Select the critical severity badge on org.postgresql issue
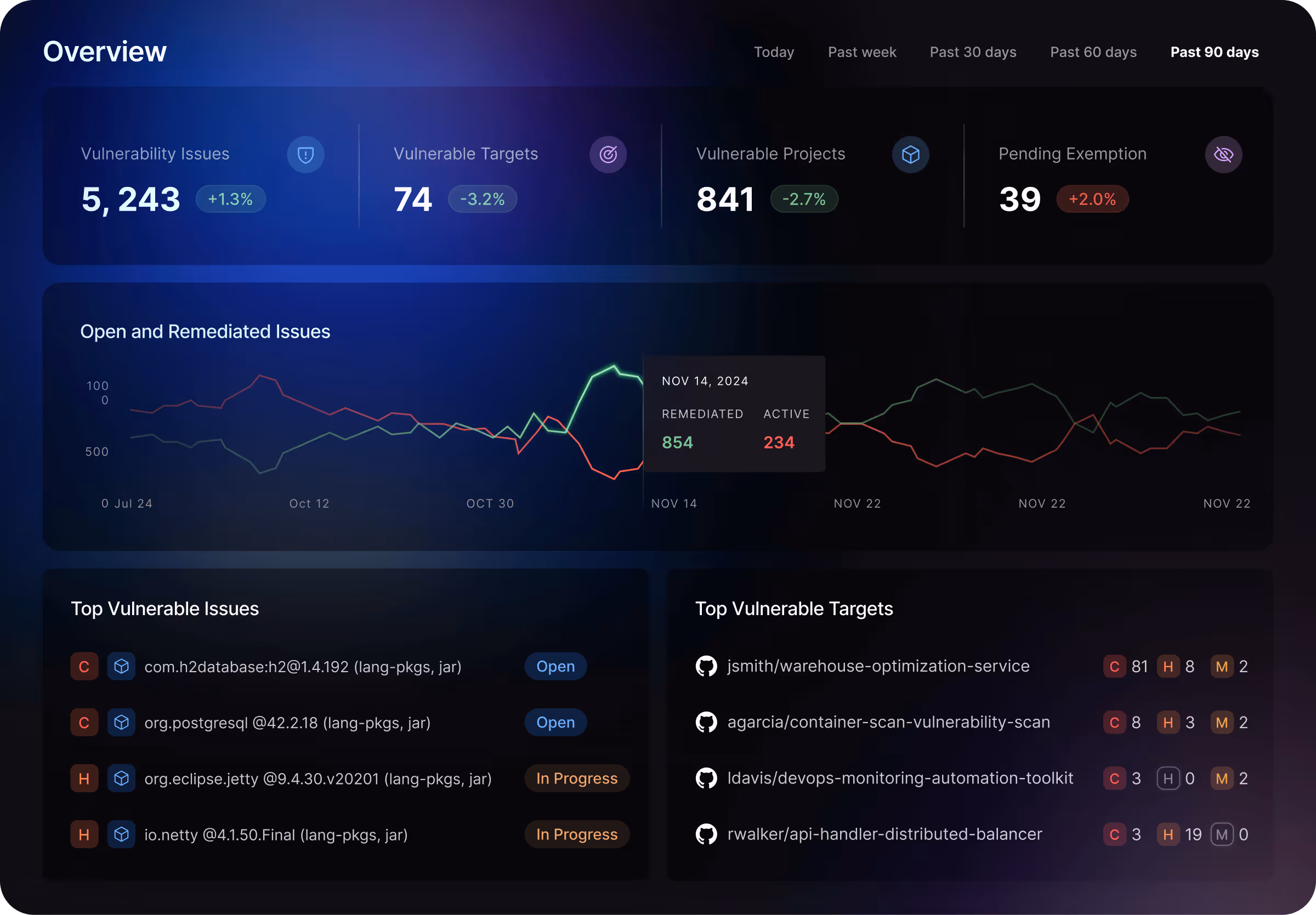Viewport: 1316px width, 915px height. (84, 723)
